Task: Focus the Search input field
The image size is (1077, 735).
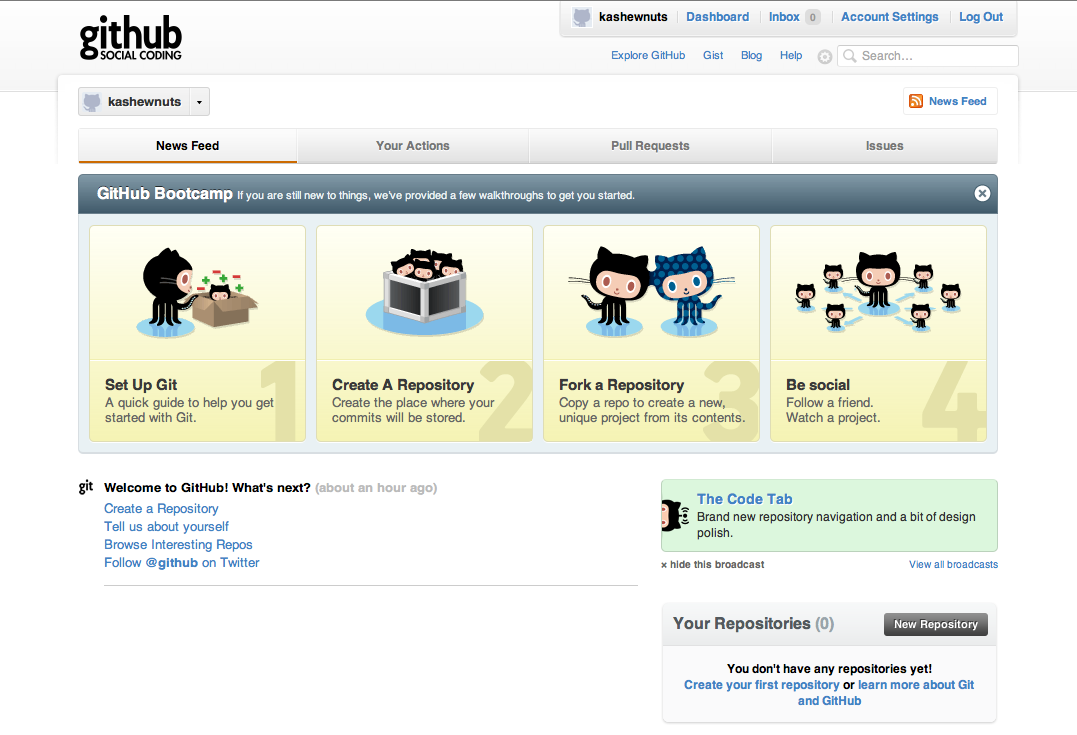Action: coord(928,56)
